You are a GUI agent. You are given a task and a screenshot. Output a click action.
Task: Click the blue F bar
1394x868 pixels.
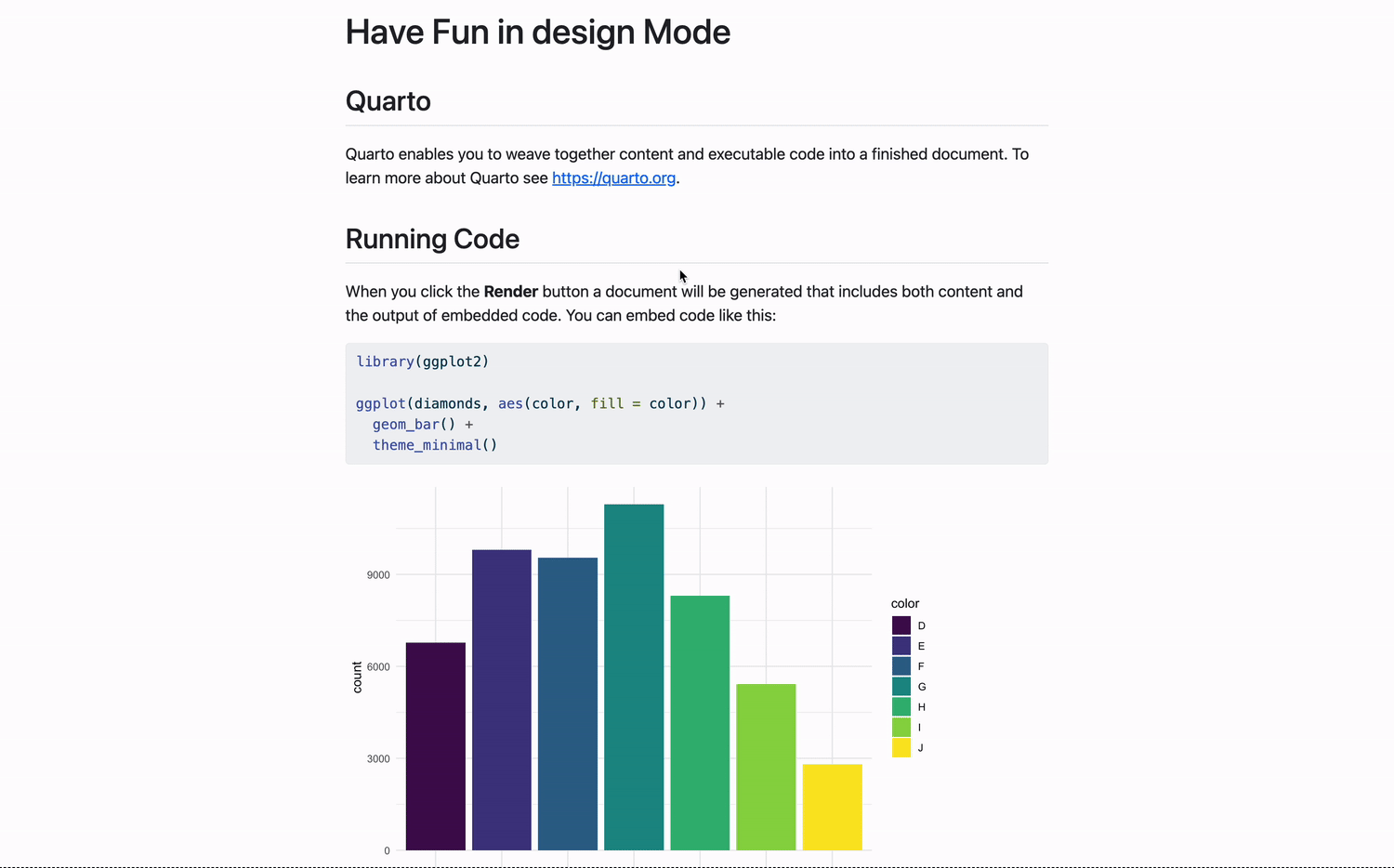[x=568, y=704]
